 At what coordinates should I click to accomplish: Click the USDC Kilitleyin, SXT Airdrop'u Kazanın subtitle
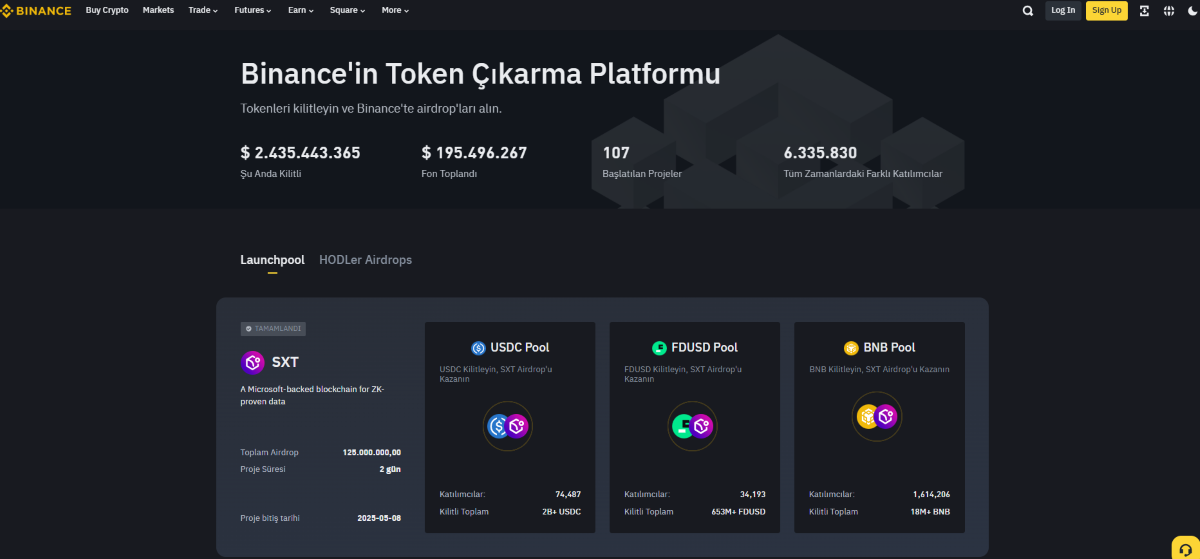point(497,374)
